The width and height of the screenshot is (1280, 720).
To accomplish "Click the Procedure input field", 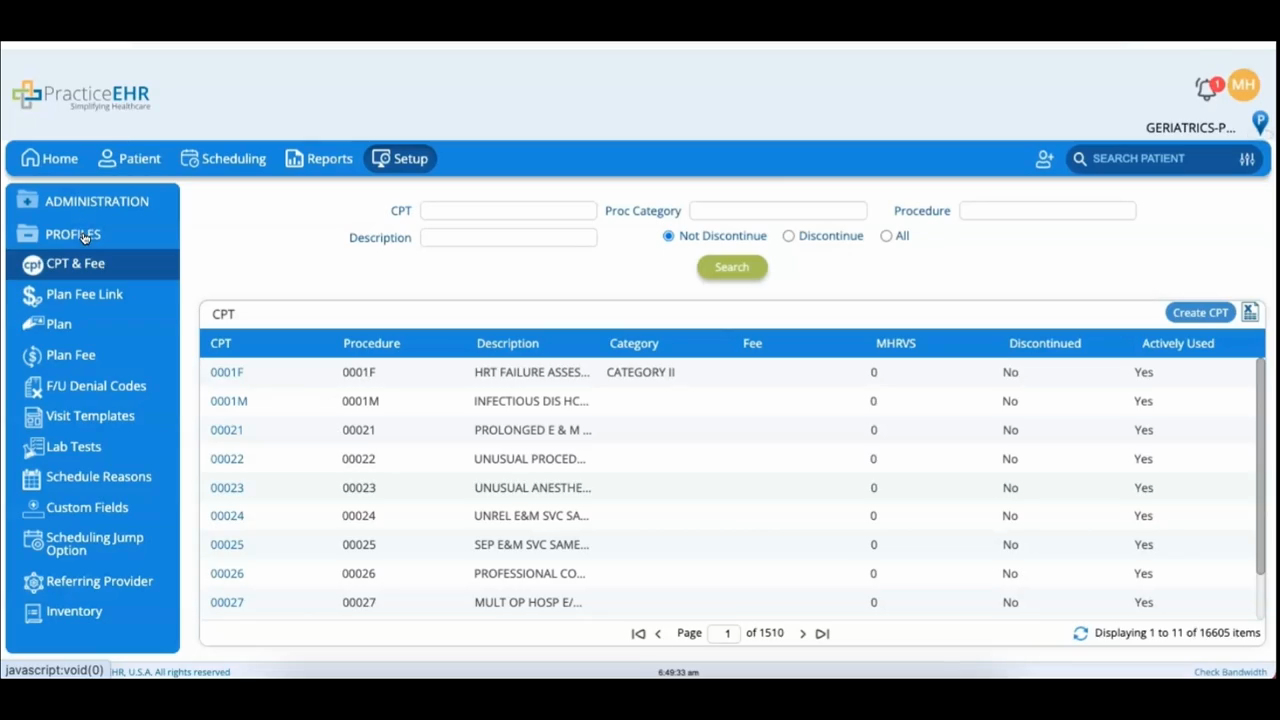I will (1047, 211).
